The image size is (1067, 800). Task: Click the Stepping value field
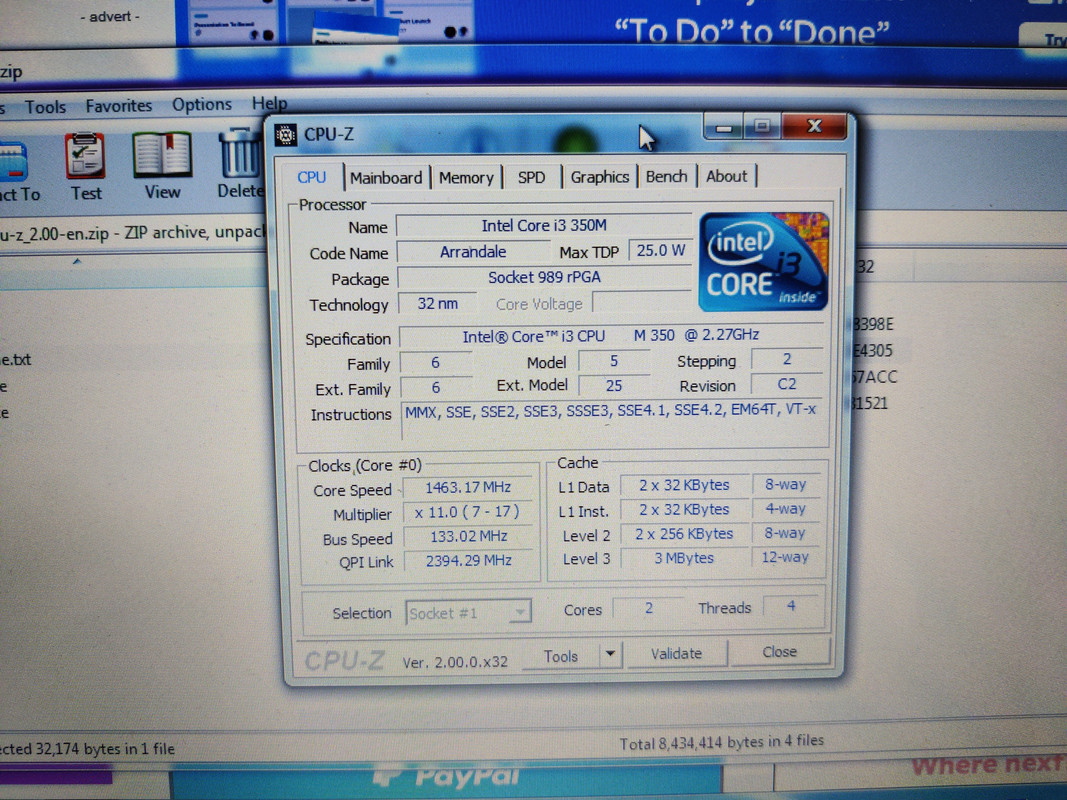point(787,359)
